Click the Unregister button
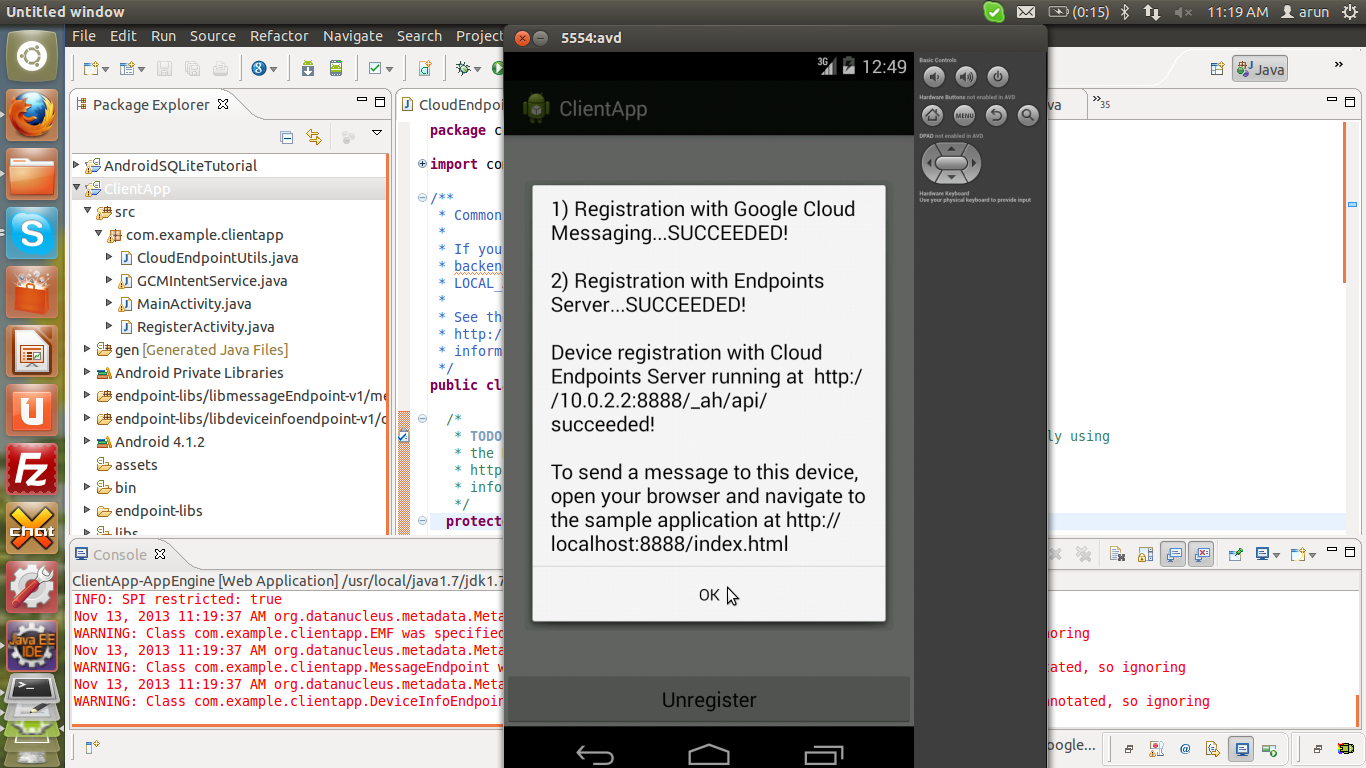This screenshot has height=768, width=1366. (709, 700)
